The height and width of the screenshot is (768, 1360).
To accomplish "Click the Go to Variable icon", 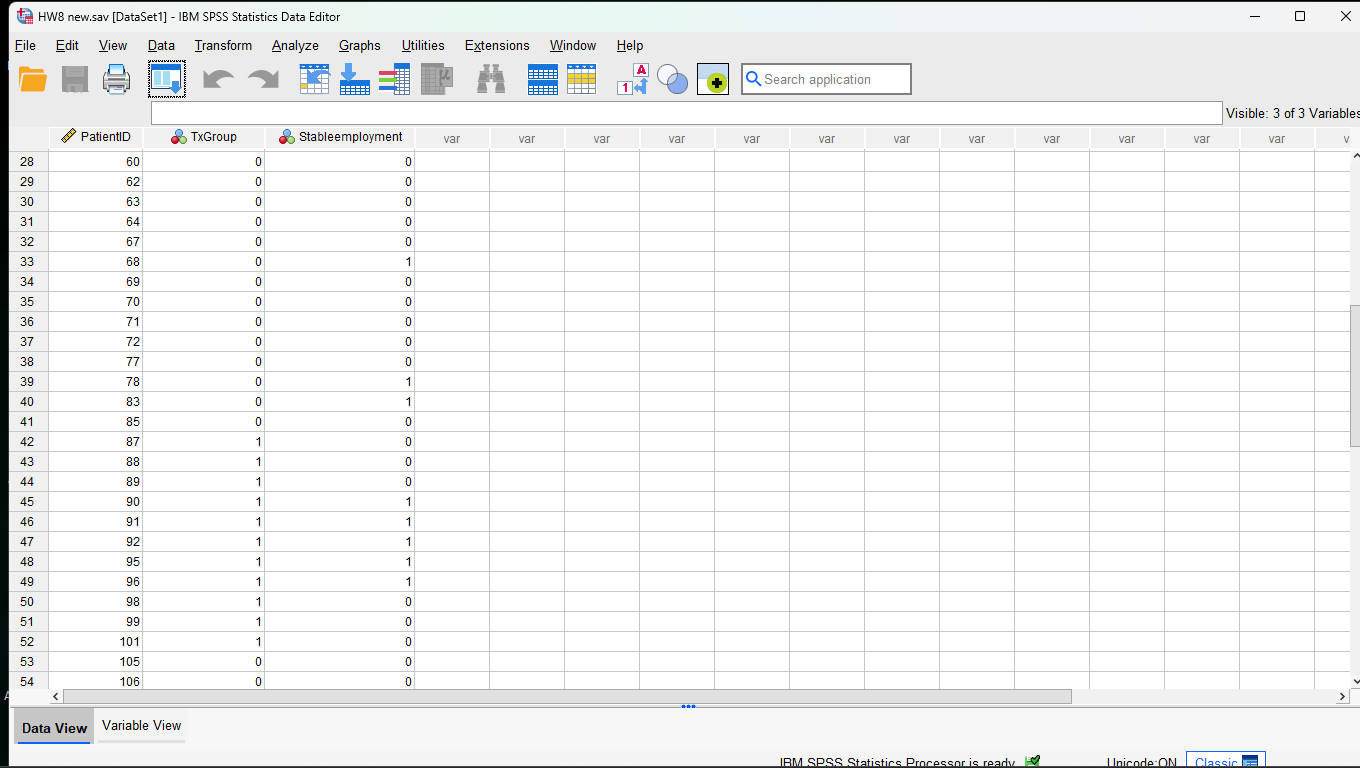I will click(355, 80).
